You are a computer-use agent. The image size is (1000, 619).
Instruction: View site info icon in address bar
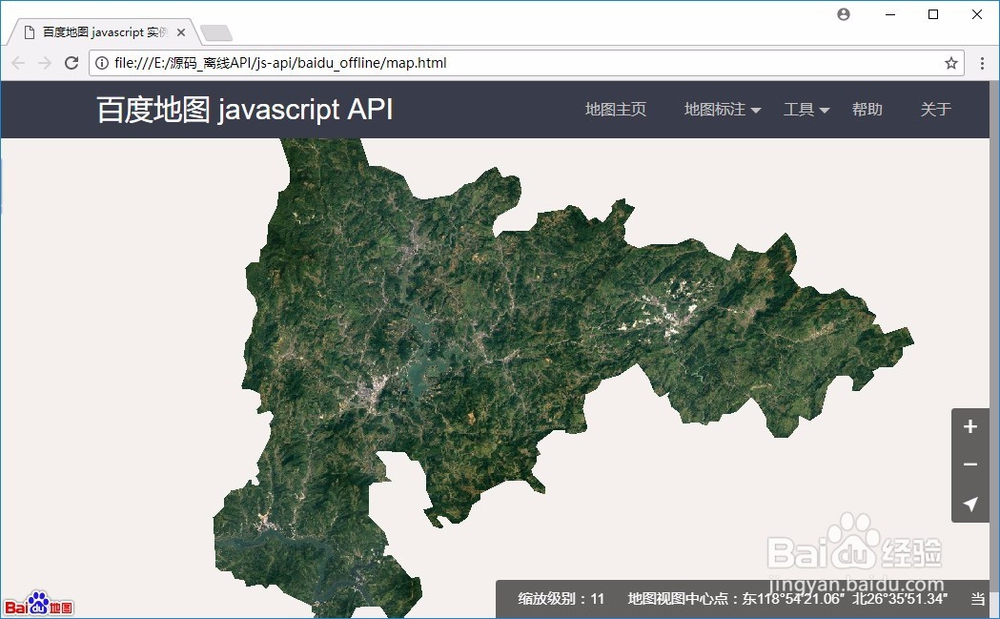click(x=102, y=62)
